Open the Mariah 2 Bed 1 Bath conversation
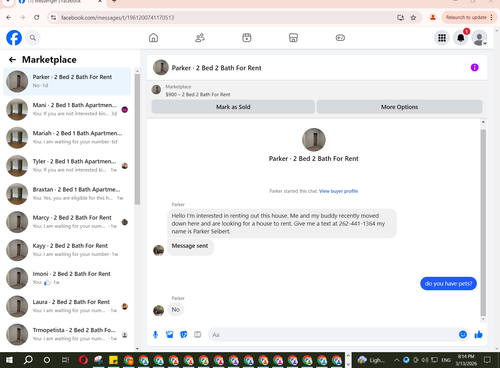500x368 pixels. click(67, 137)
